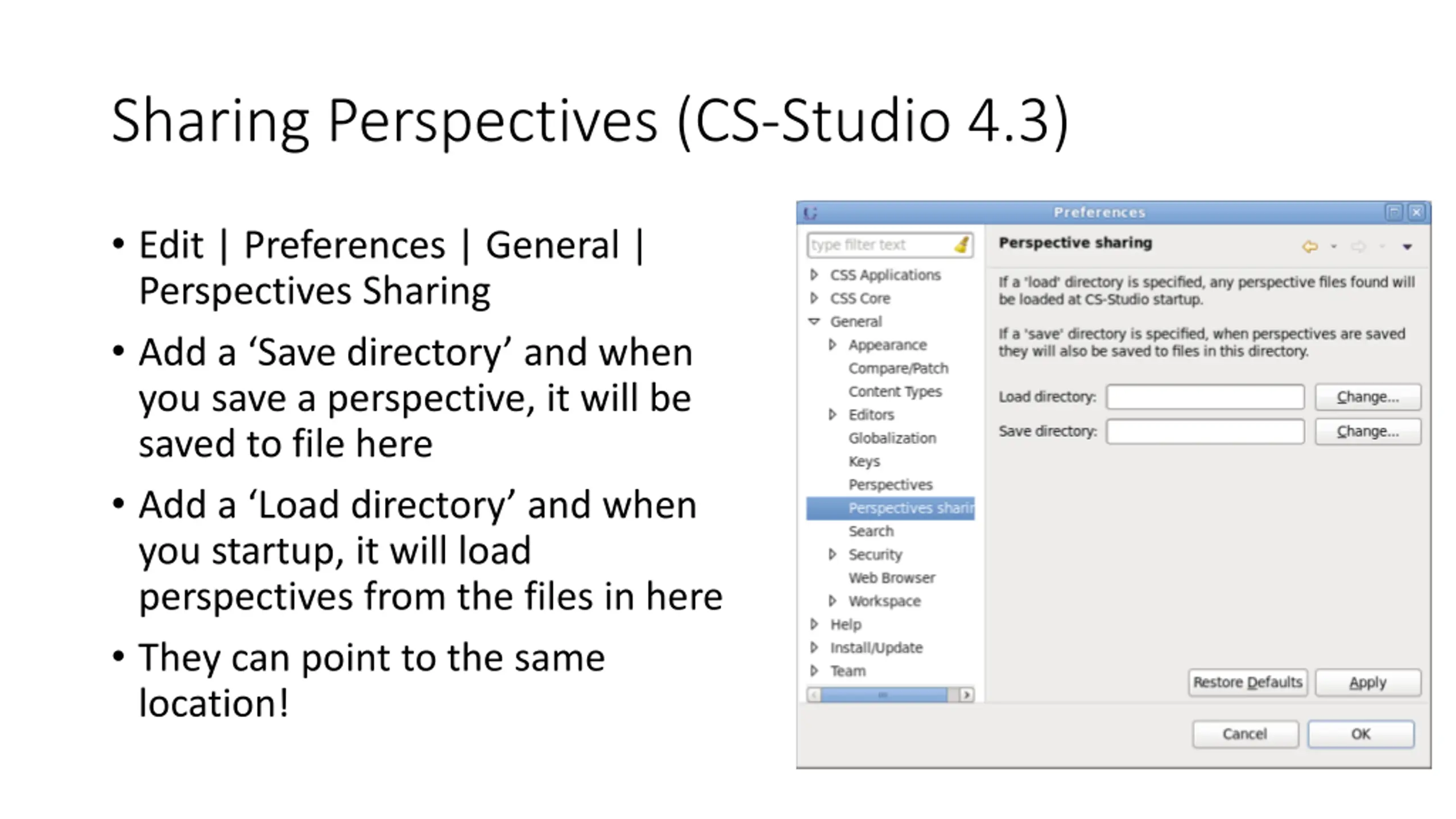Open the forward history dropdown arrow
1456x819 pixels.
(1382, 247)
